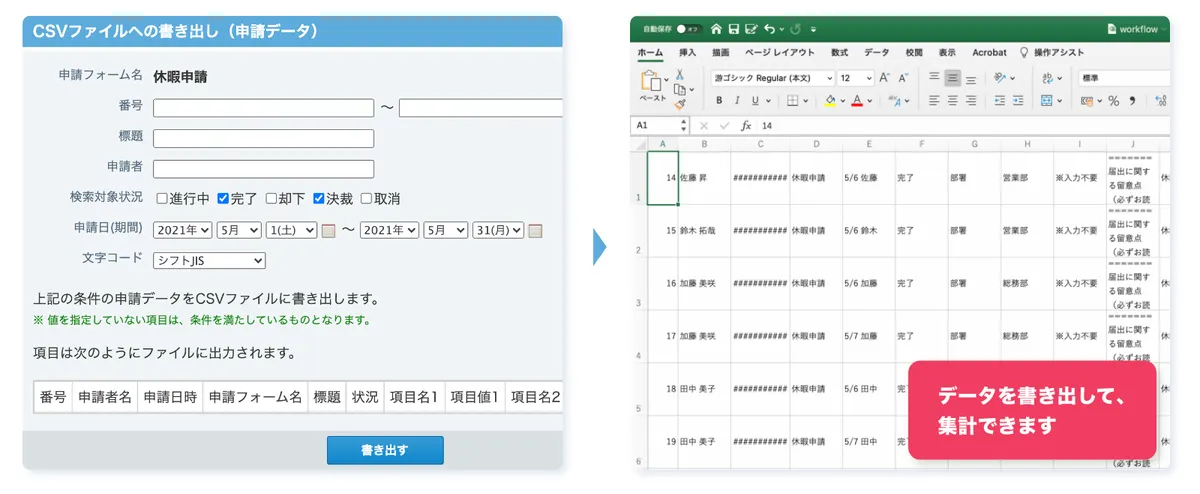1200x494 pixels.
Task: Click the Redo arrow icon
Action: click(794, 29)
